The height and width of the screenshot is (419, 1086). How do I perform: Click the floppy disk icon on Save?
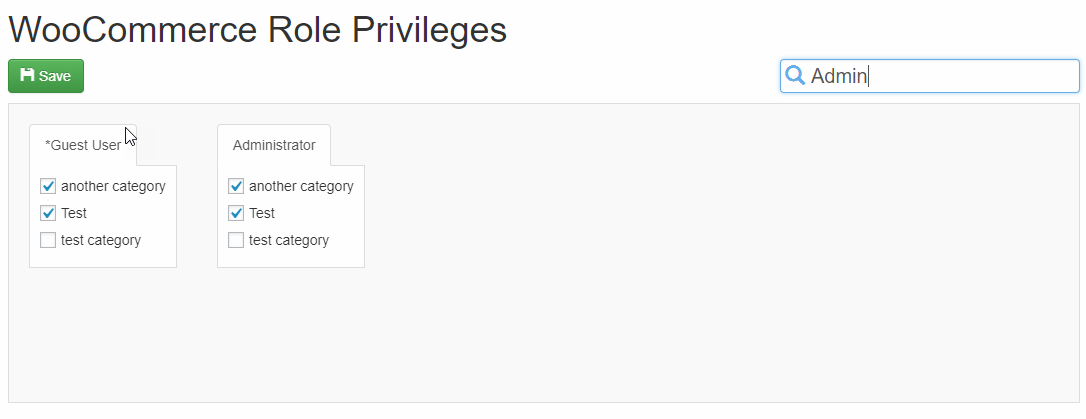(27, 75)
